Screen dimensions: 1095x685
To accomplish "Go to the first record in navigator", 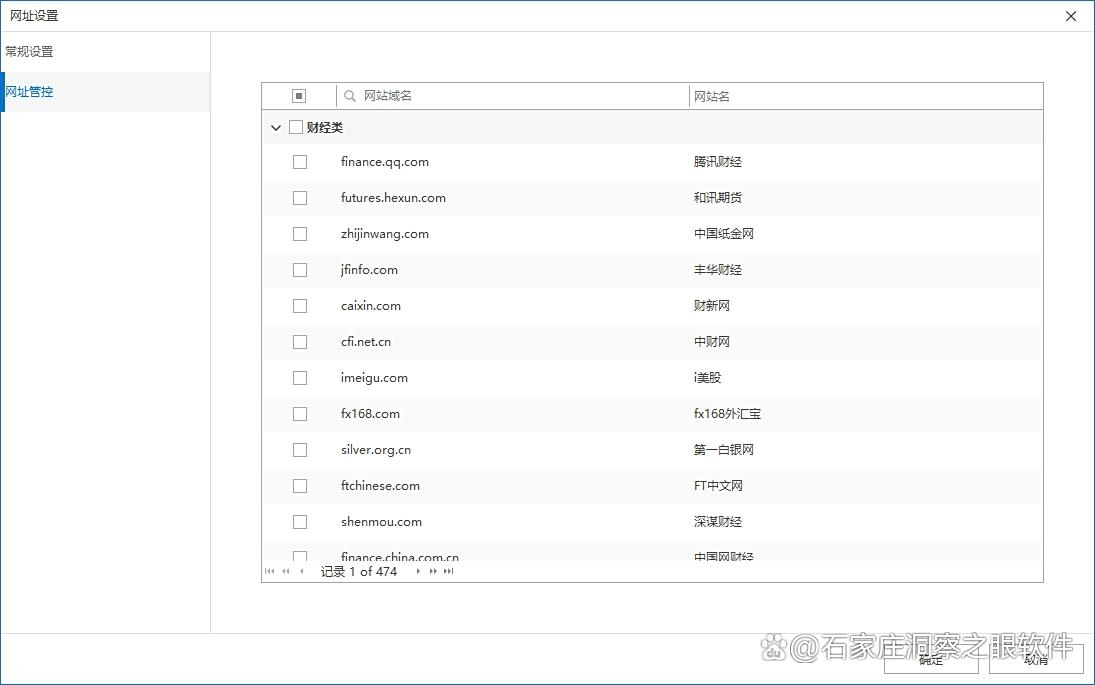I will (x=270, y=571).
